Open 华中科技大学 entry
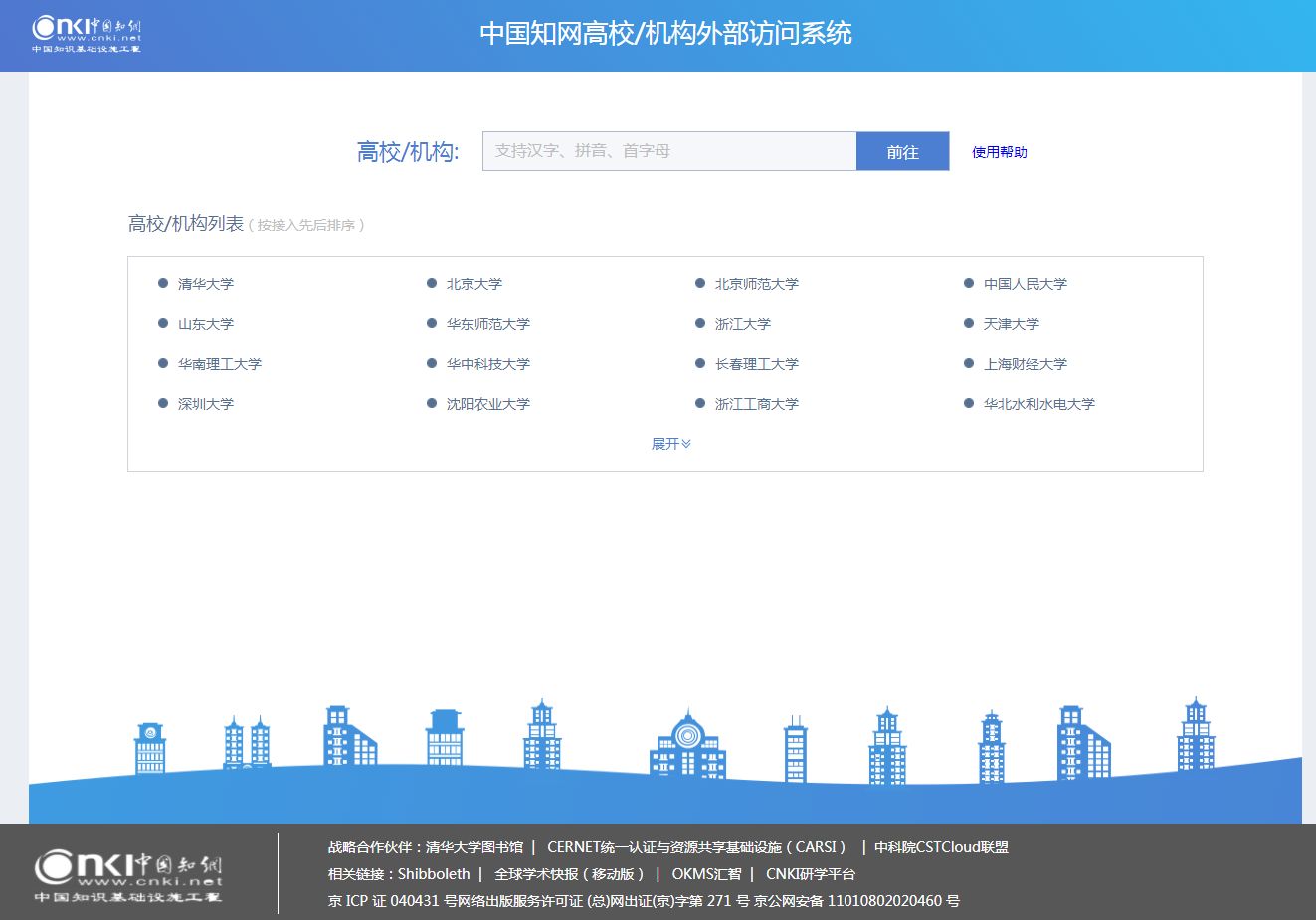 488,364
